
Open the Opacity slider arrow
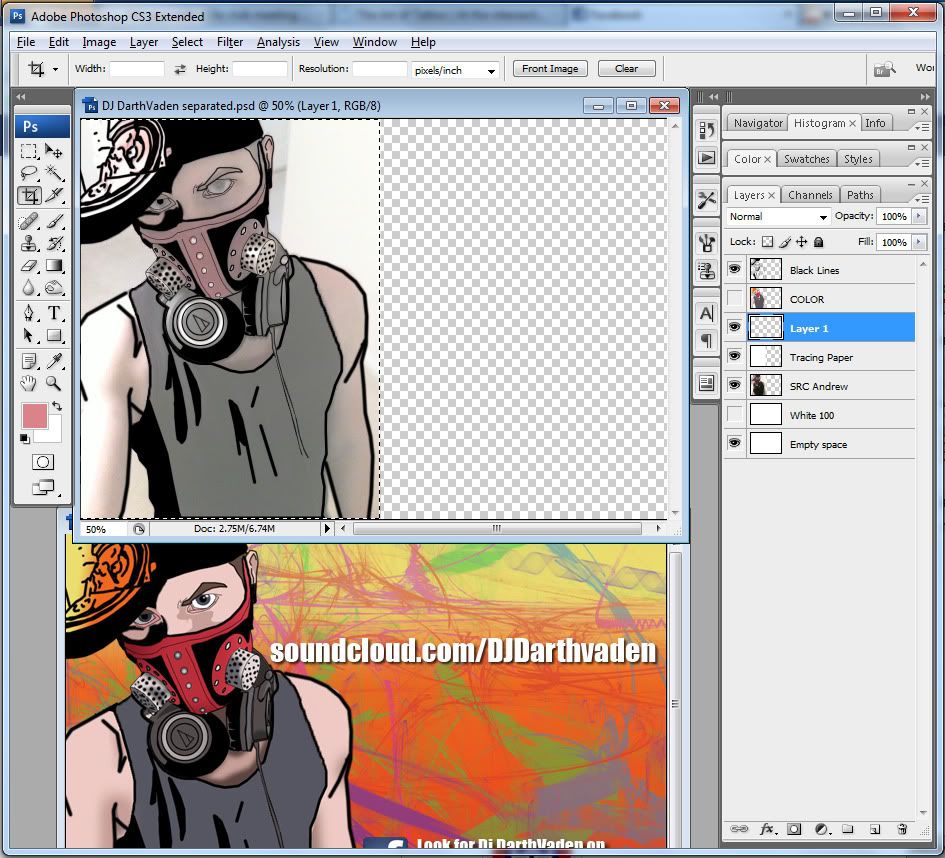point(919,216)
